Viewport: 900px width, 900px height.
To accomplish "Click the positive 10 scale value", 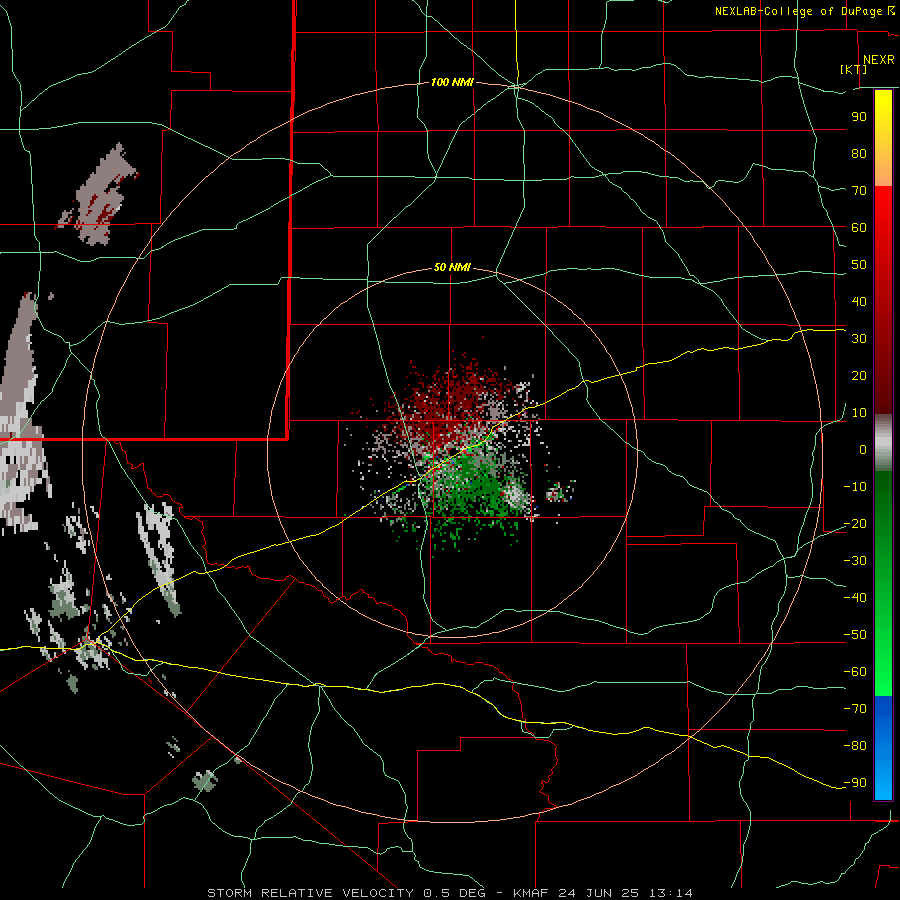I will tap(859, 413).
